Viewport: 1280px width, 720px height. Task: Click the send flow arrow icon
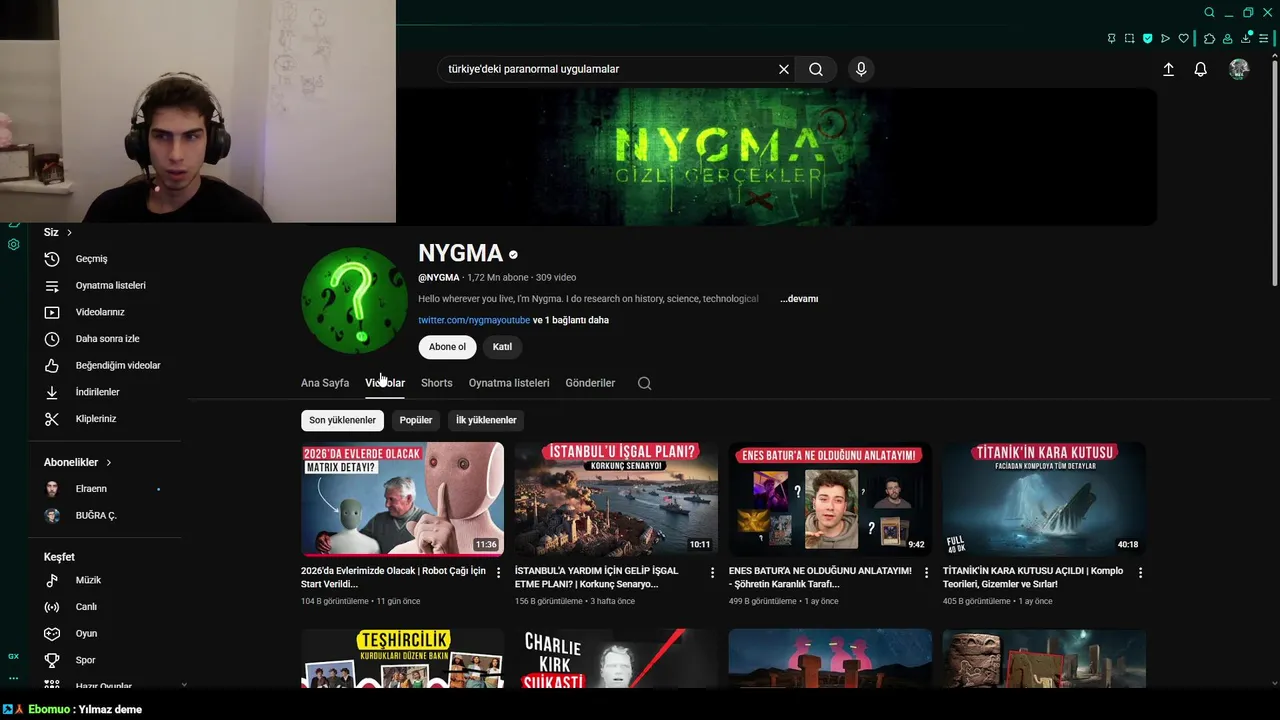1166,38
